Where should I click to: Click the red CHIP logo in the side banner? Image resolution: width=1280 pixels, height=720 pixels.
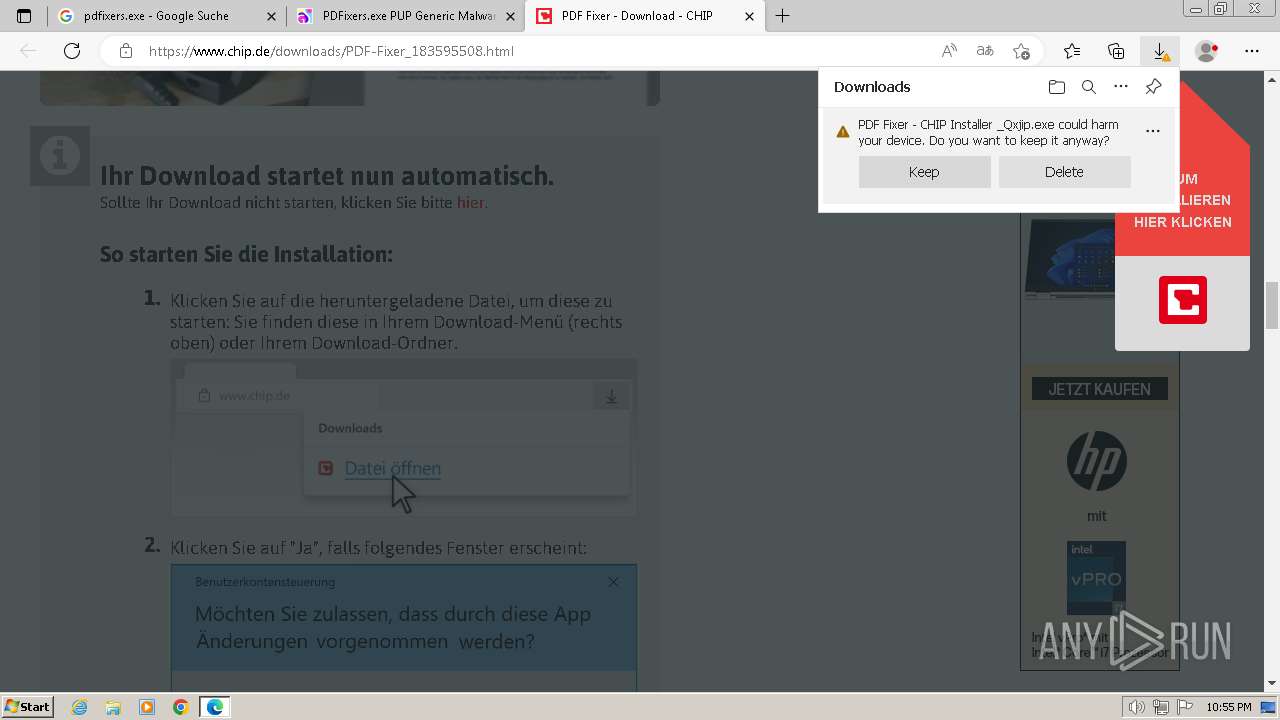(x=1183, y=300)
